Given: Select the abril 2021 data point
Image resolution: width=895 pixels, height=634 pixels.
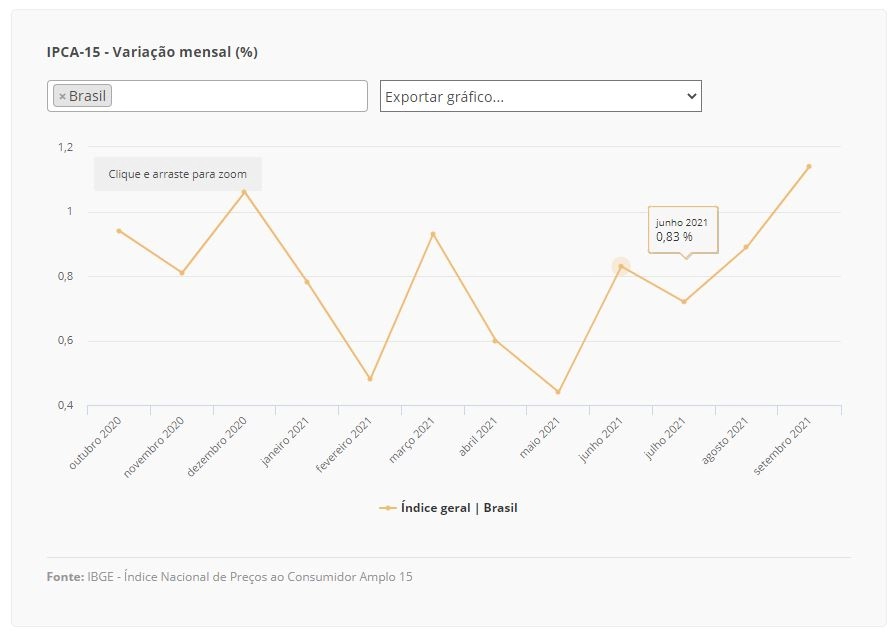Looking at the screenshot, I should (x=495, y=341).
